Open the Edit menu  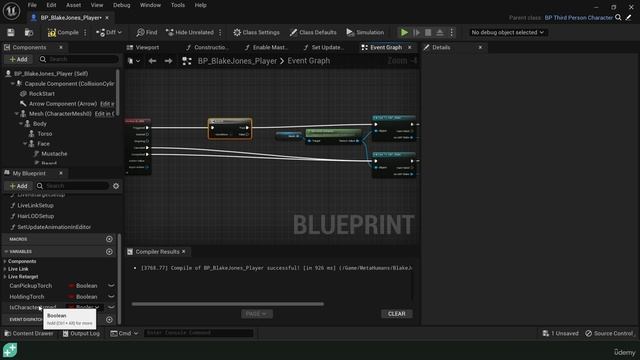[51, 5]
